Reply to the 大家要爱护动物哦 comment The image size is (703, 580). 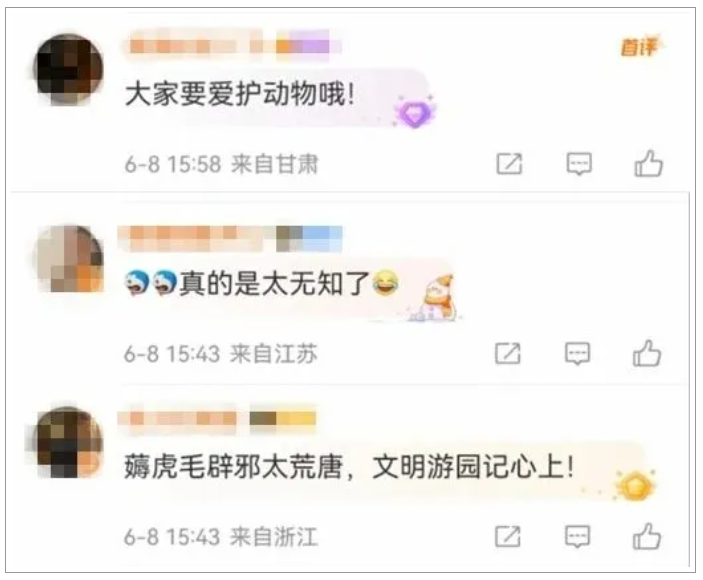[x=579, y=164]
